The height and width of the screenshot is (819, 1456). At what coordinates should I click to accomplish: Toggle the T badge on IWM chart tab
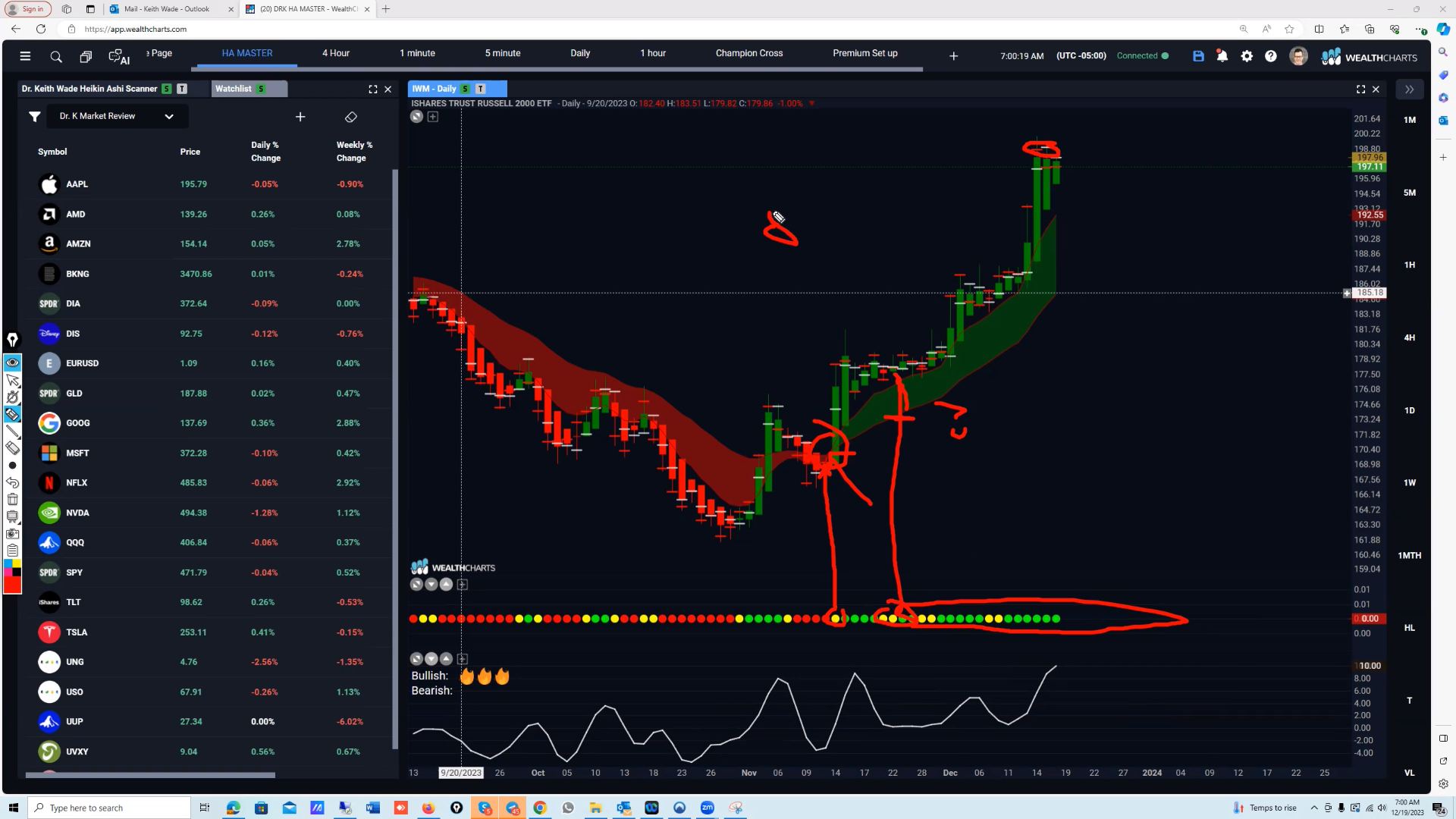(480, 89)
